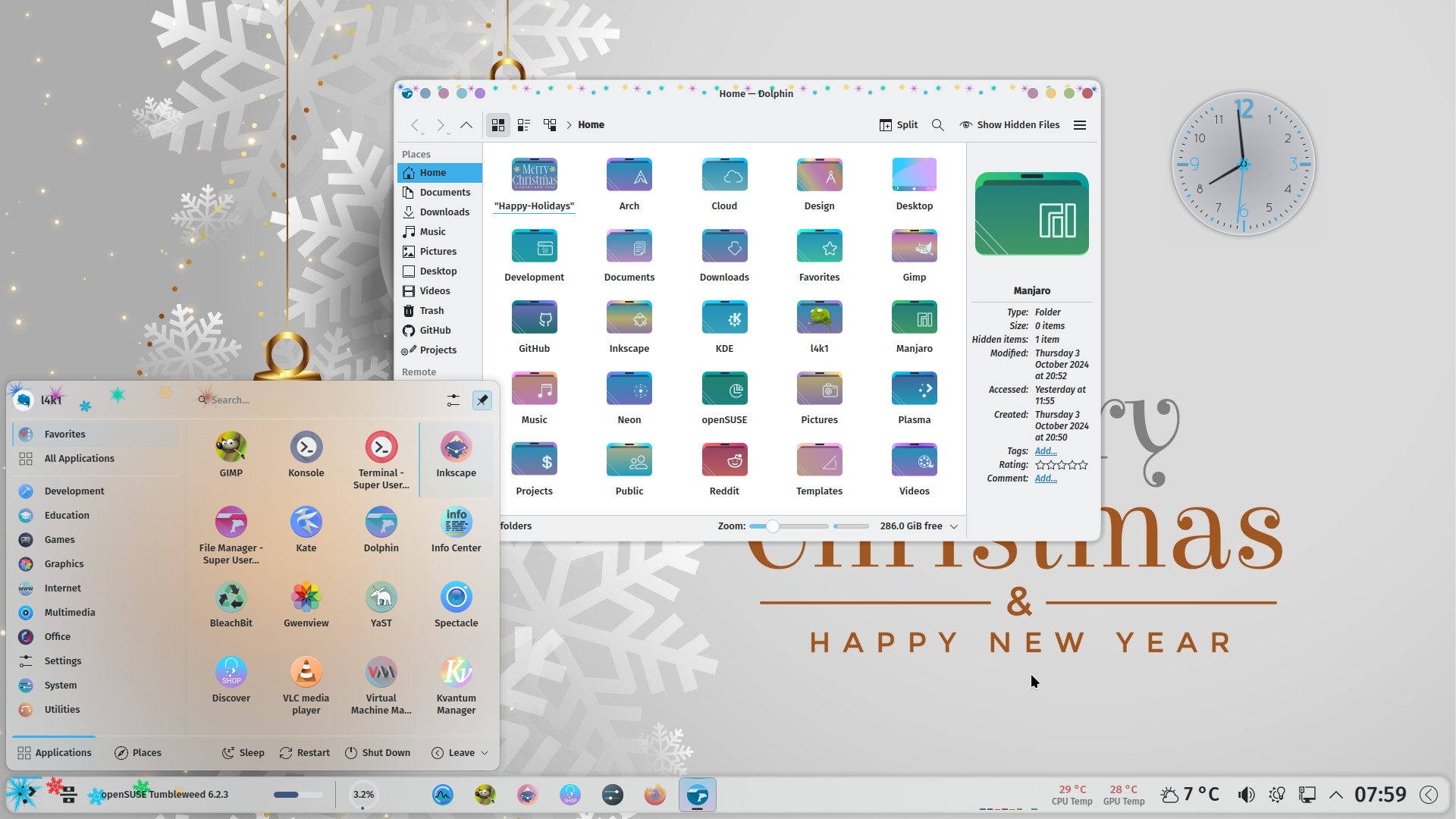
Task: Open Spectacle screenshot tool
Action: pos(456,605)
